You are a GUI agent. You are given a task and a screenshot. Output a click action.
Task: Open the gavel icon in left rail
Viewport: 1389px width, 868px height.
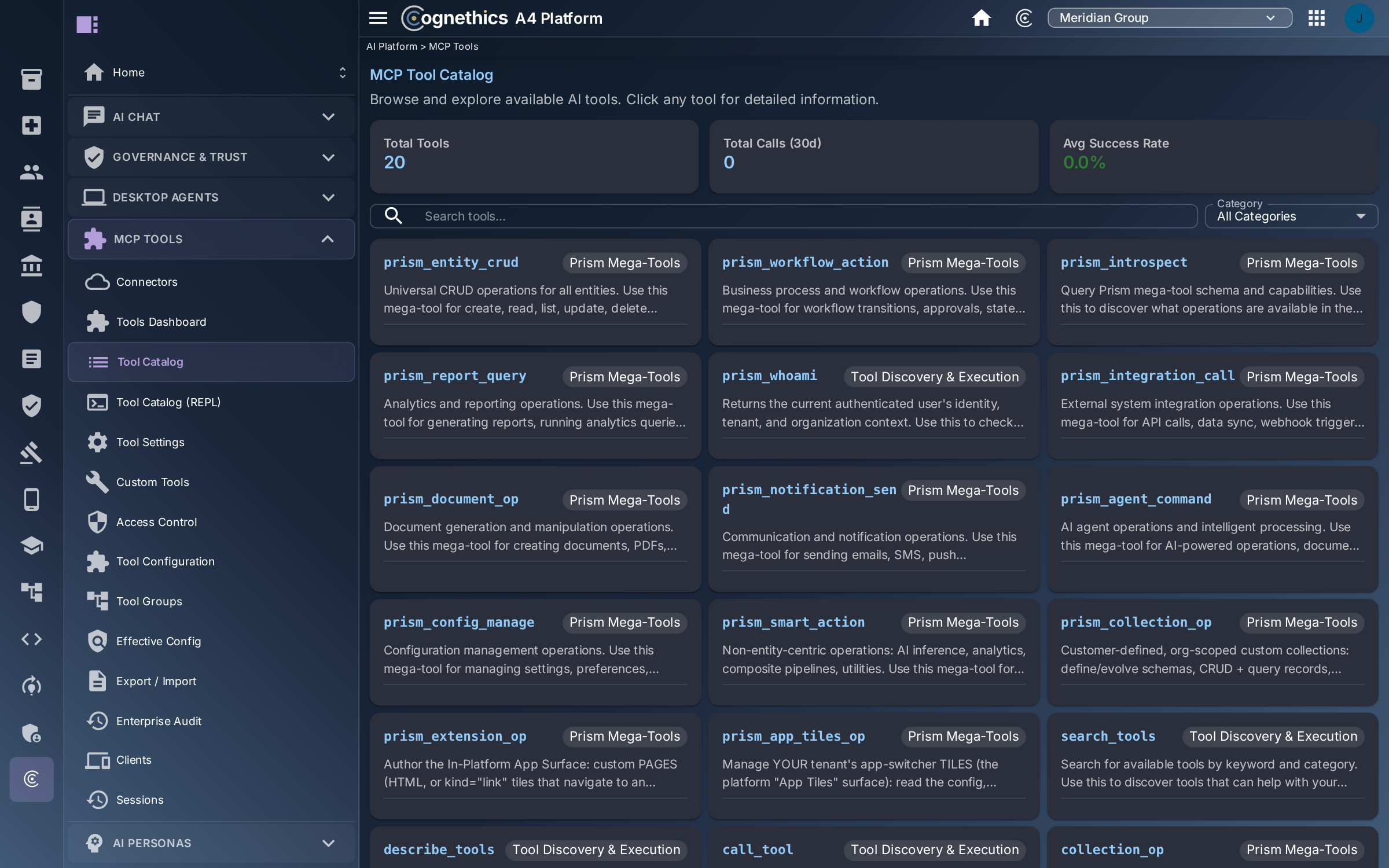pyautogui.click(x=31, y=453)
